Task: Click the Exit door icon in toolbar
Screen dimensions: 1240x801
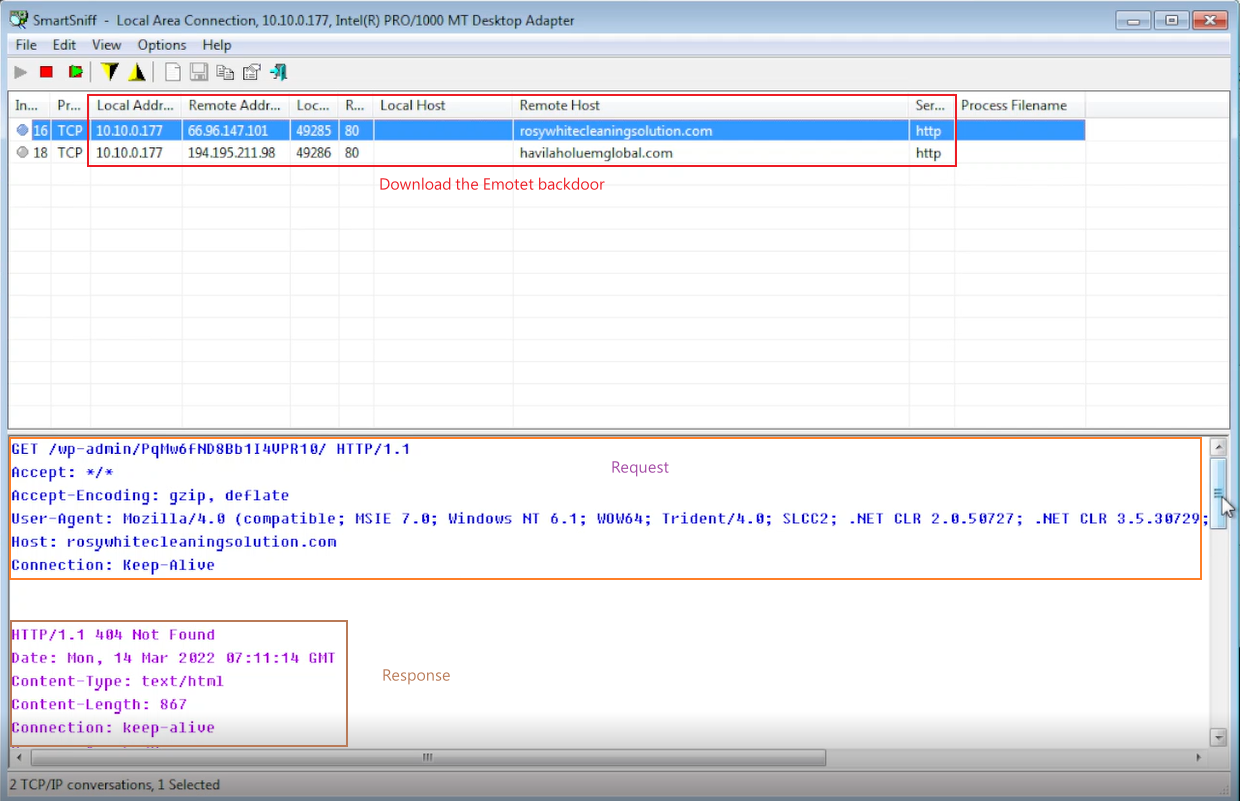Action: 279,72
